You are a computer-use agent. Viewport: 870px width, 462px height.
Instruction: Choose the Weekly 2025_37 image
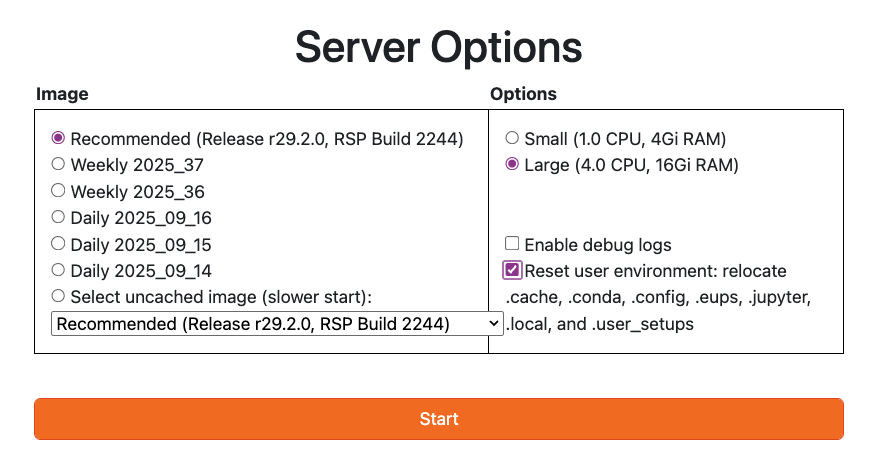[58, 164]
